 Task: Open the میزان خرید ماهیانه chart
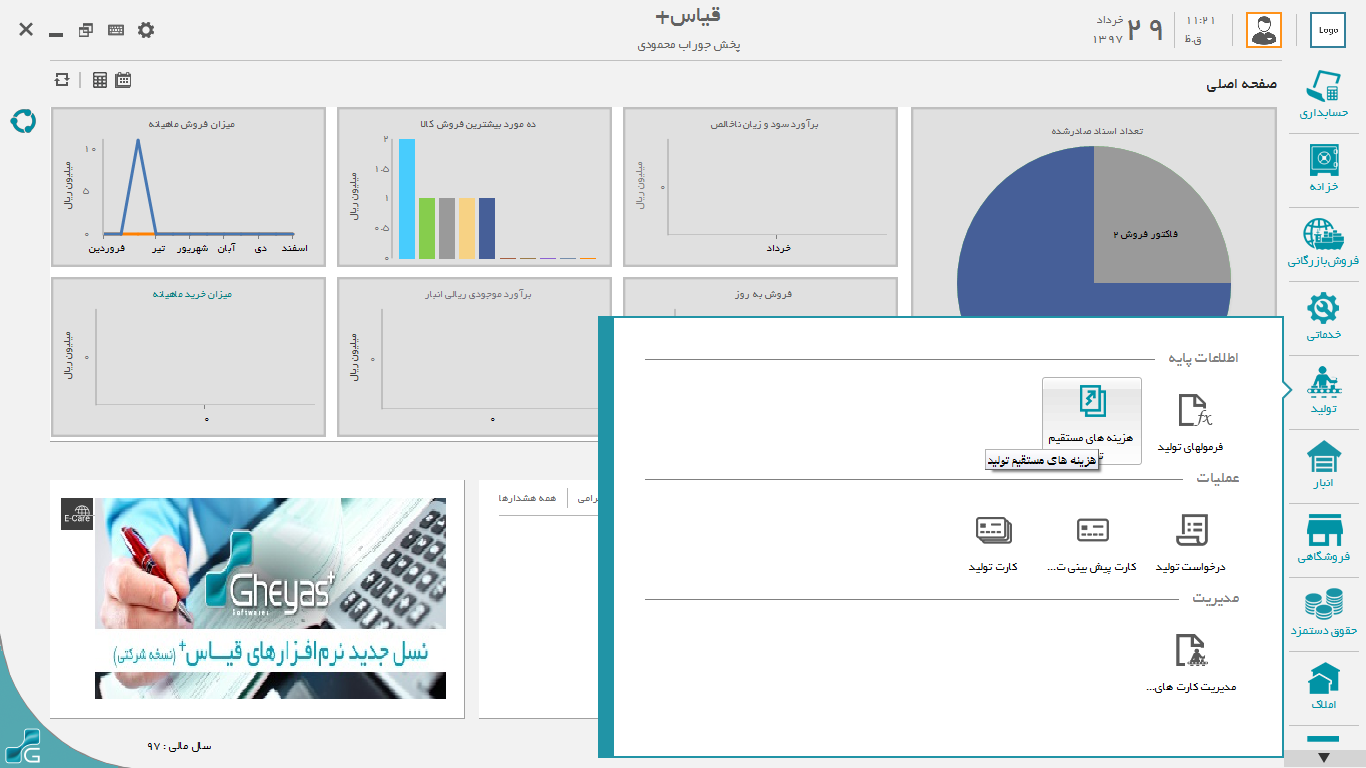point(189,357)
